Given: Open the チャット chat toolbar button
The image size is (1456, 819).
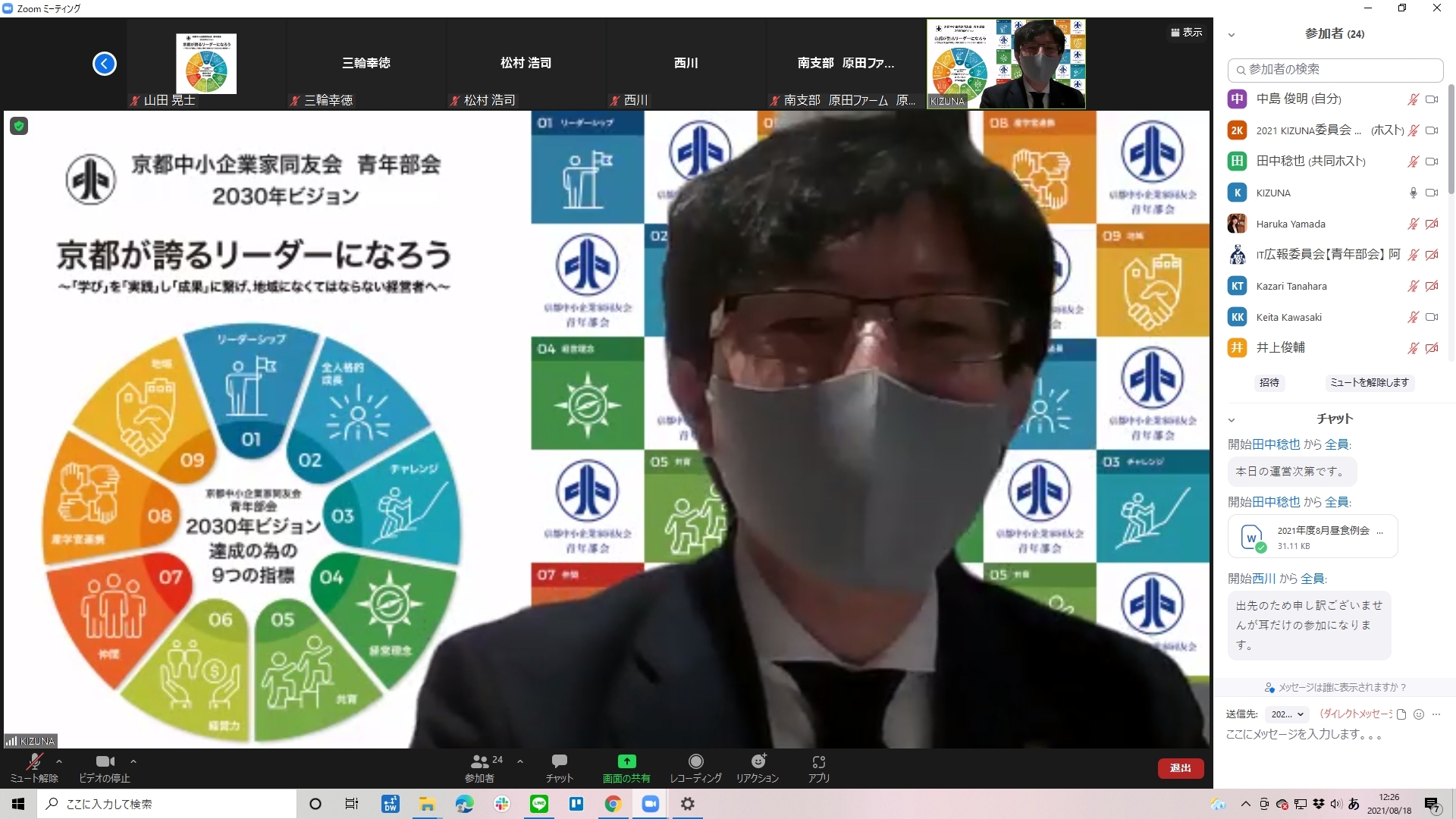Looking at the screenshot, I should pyautogui.click(x=560, y=767).
